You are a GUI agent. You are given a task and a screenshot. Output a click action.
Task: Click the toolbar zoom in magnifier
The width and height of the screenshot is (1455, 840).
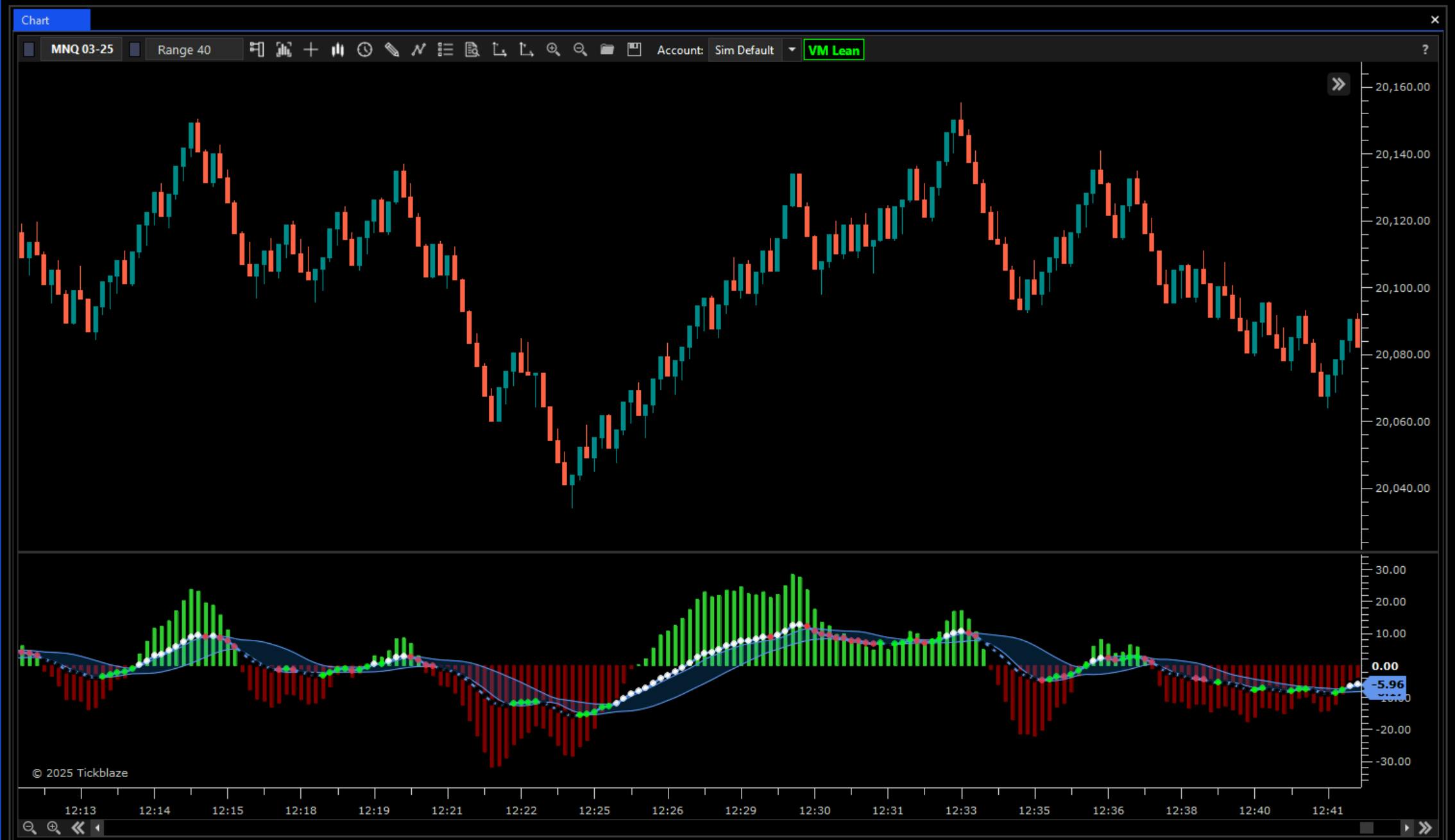point(553,50)
